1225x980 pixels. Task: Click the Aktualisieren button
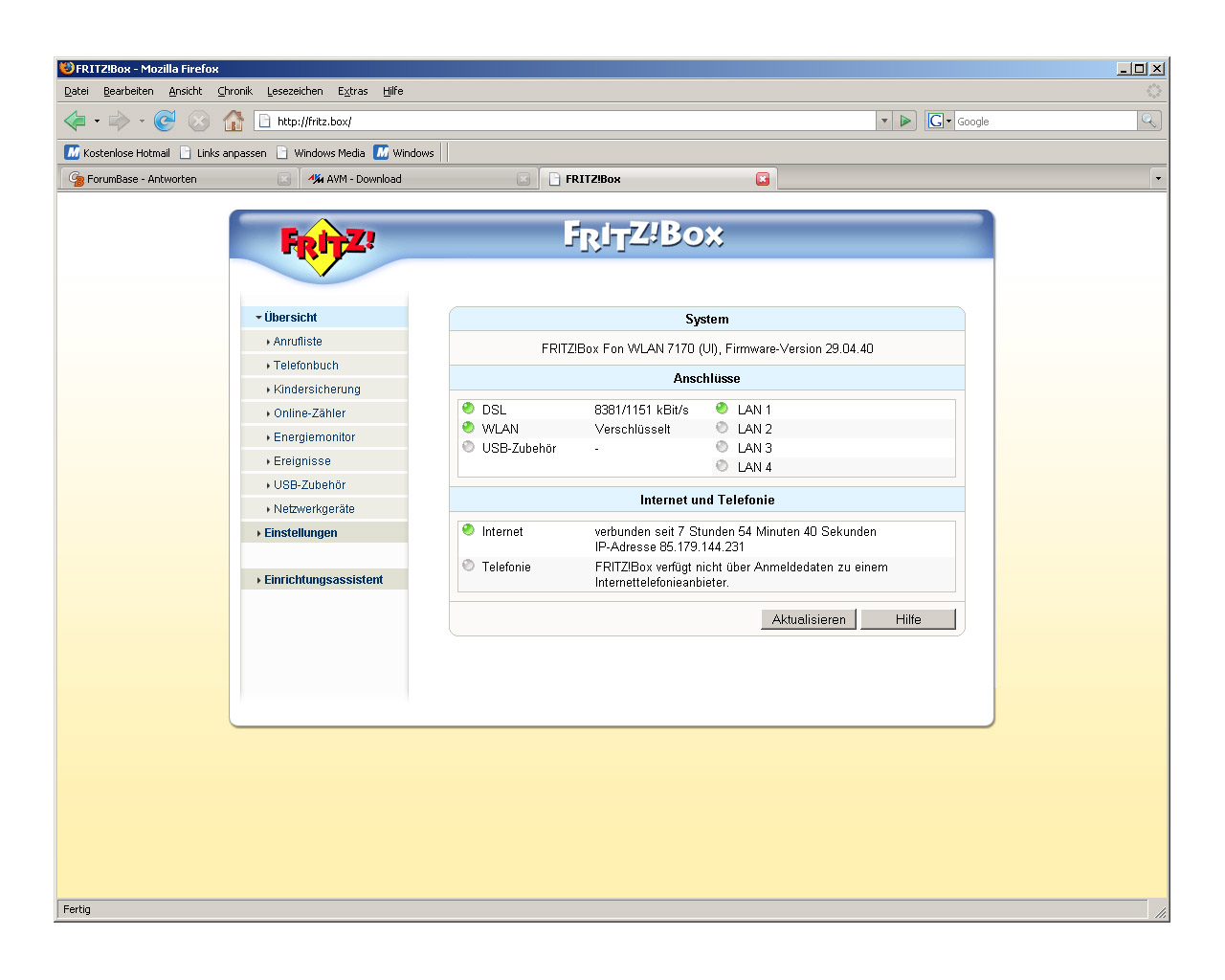(809, 619)
